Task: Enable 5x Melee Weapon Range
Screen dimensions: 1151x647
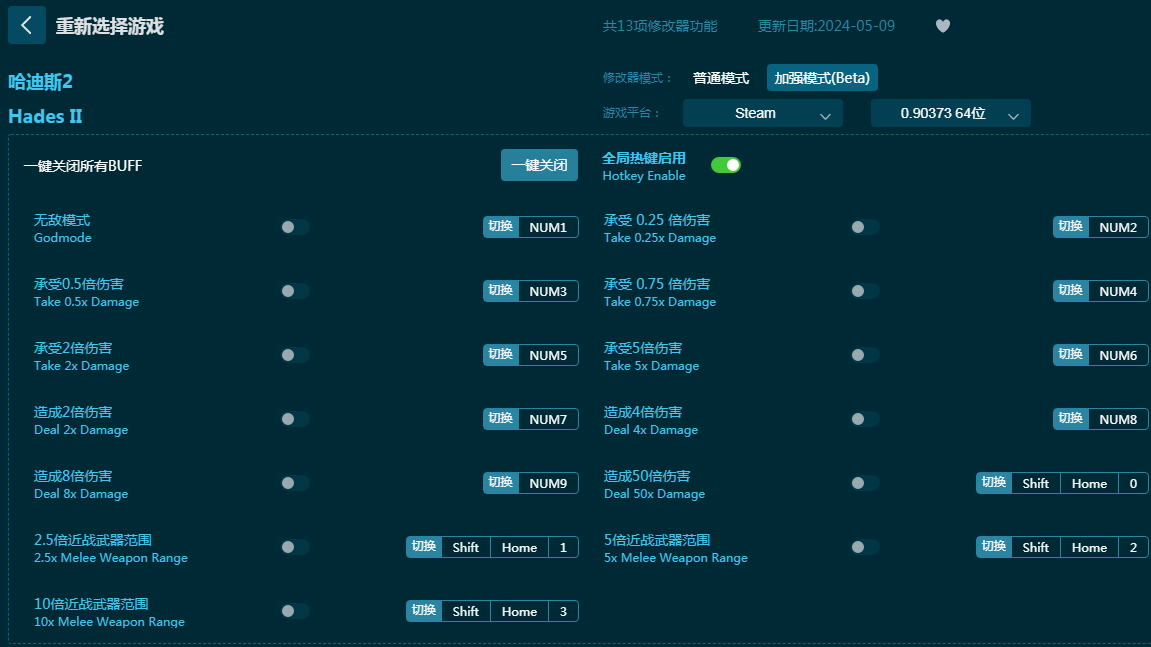Action: pyautogui.click(x=865, y=546)
